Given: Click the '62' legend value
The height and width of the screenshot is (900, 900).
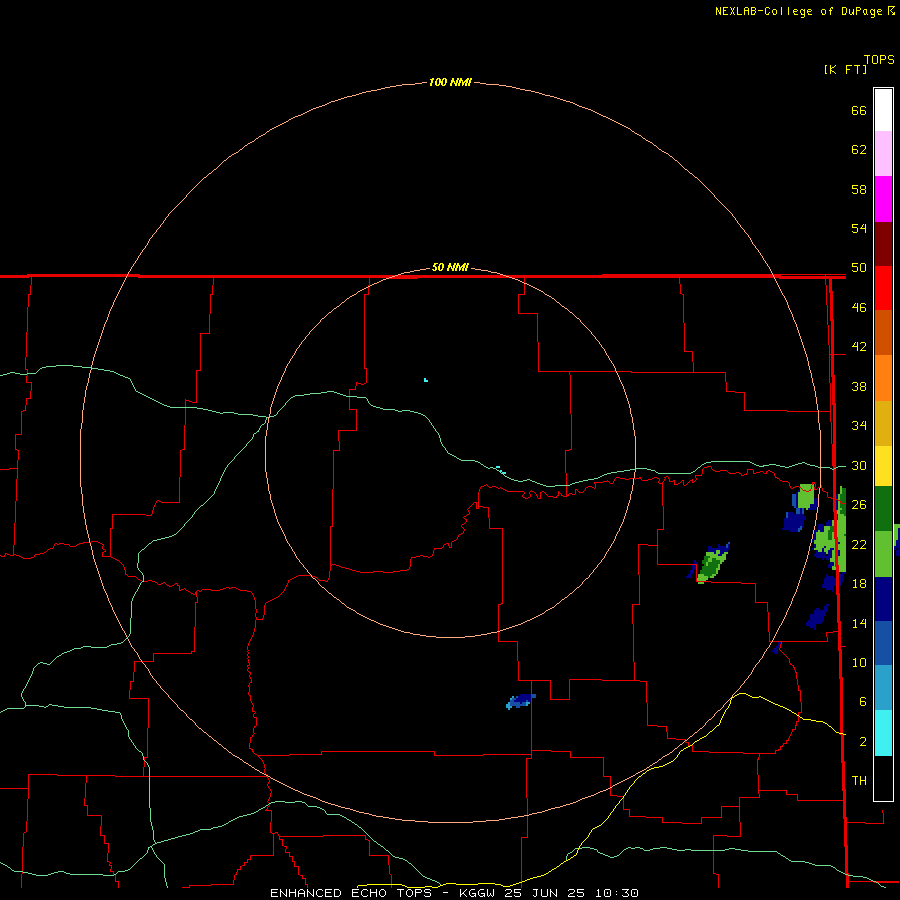Looking at the screenshot, I should tap(859, 150).
